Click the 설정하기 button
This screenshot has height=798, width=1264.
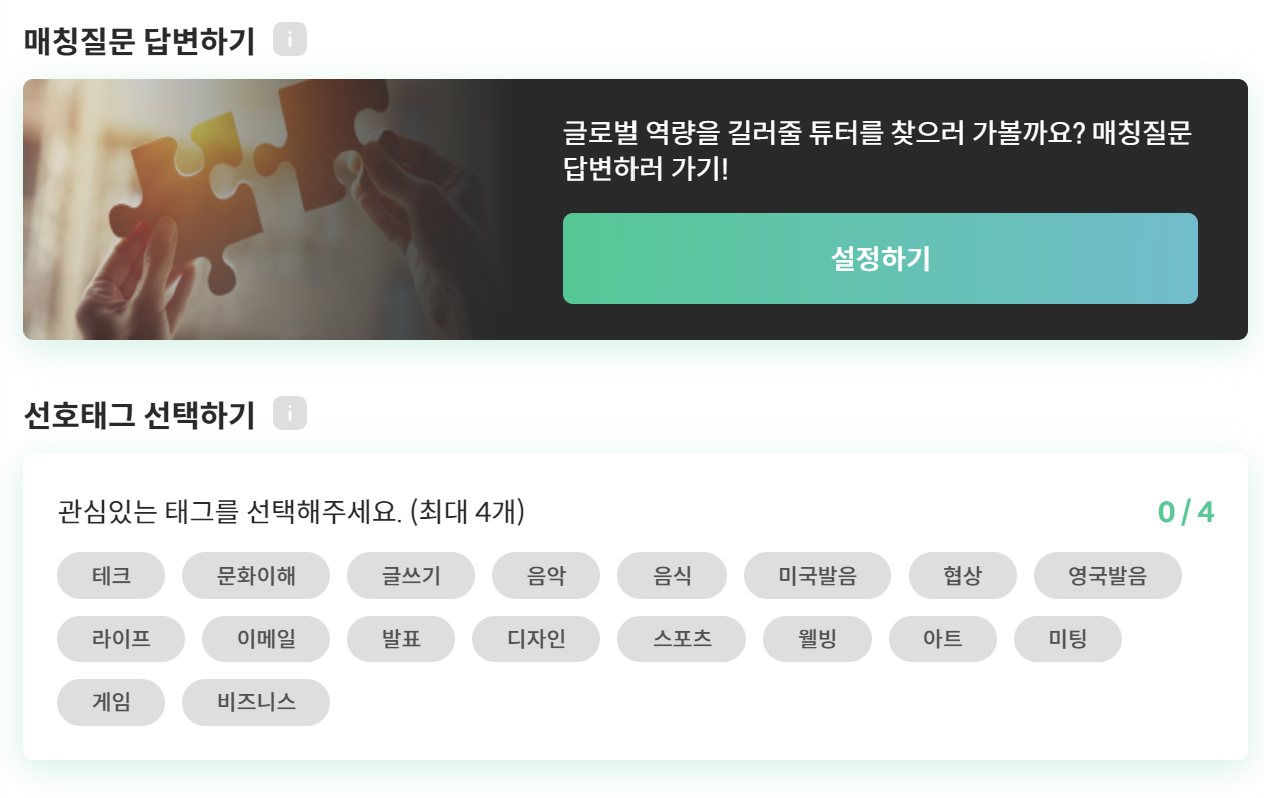click(880, 258)
